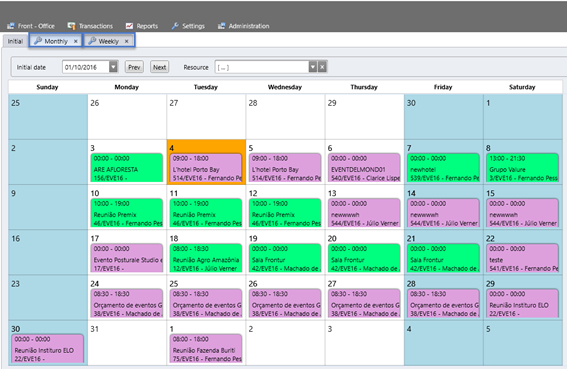Image resolution: width=567 pixels, height=369 pixels.
Task: Select Sala Frontur event on day 21
Action: pos(443,258)
